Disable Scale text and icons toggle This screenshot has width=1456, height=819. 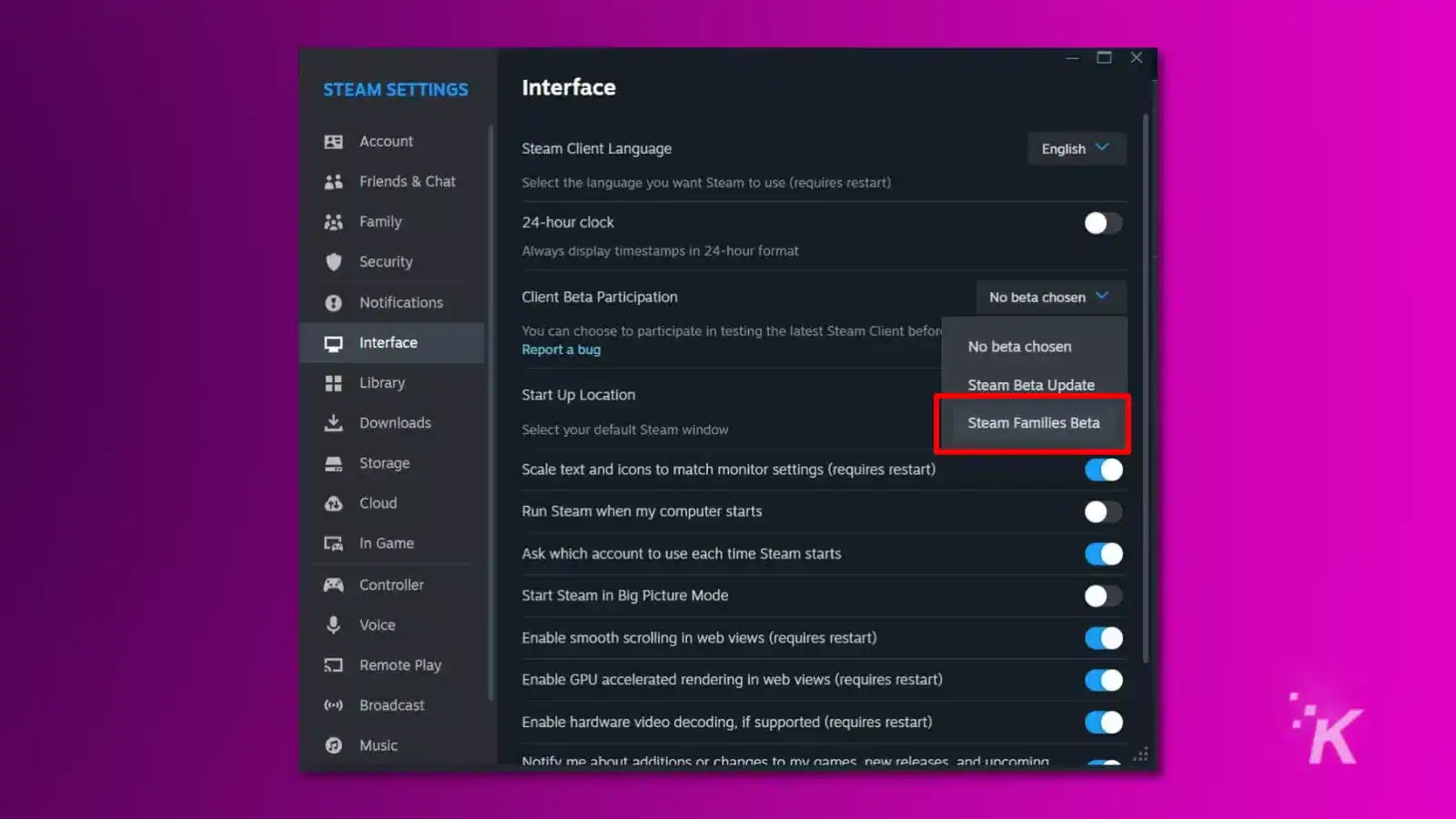[x=1103, y=470]
